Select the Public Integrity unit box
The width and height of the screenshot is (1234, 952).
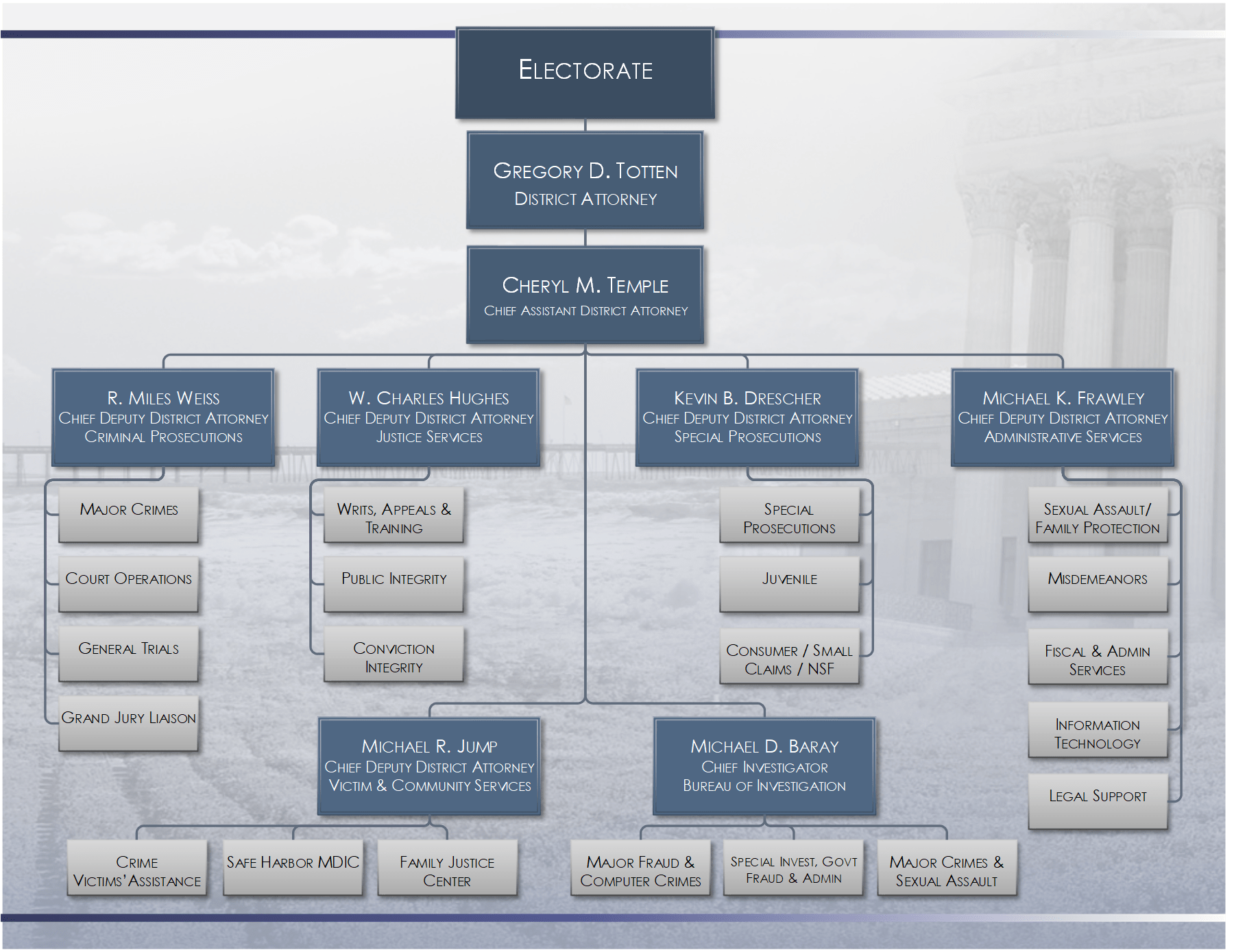pos(394,585)
